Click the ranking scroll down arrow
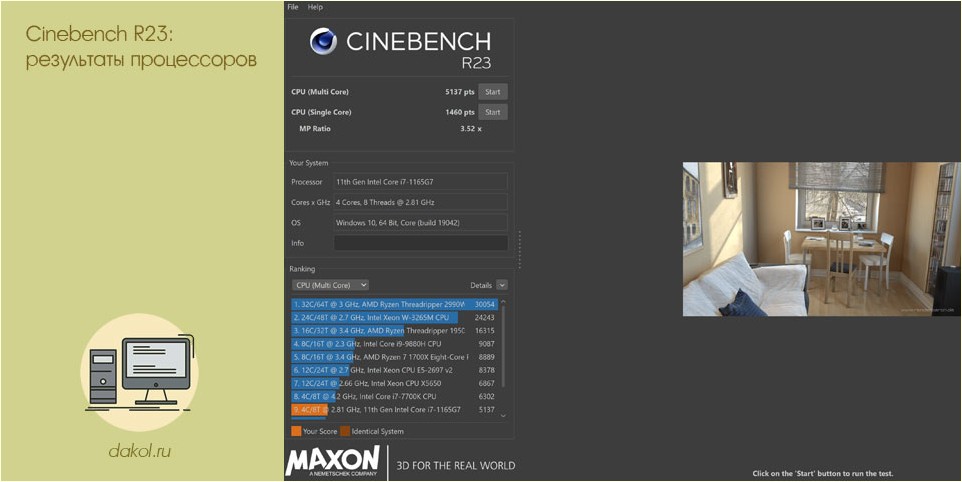This screenshot has height=482, width=962. (x=504, y=416)
